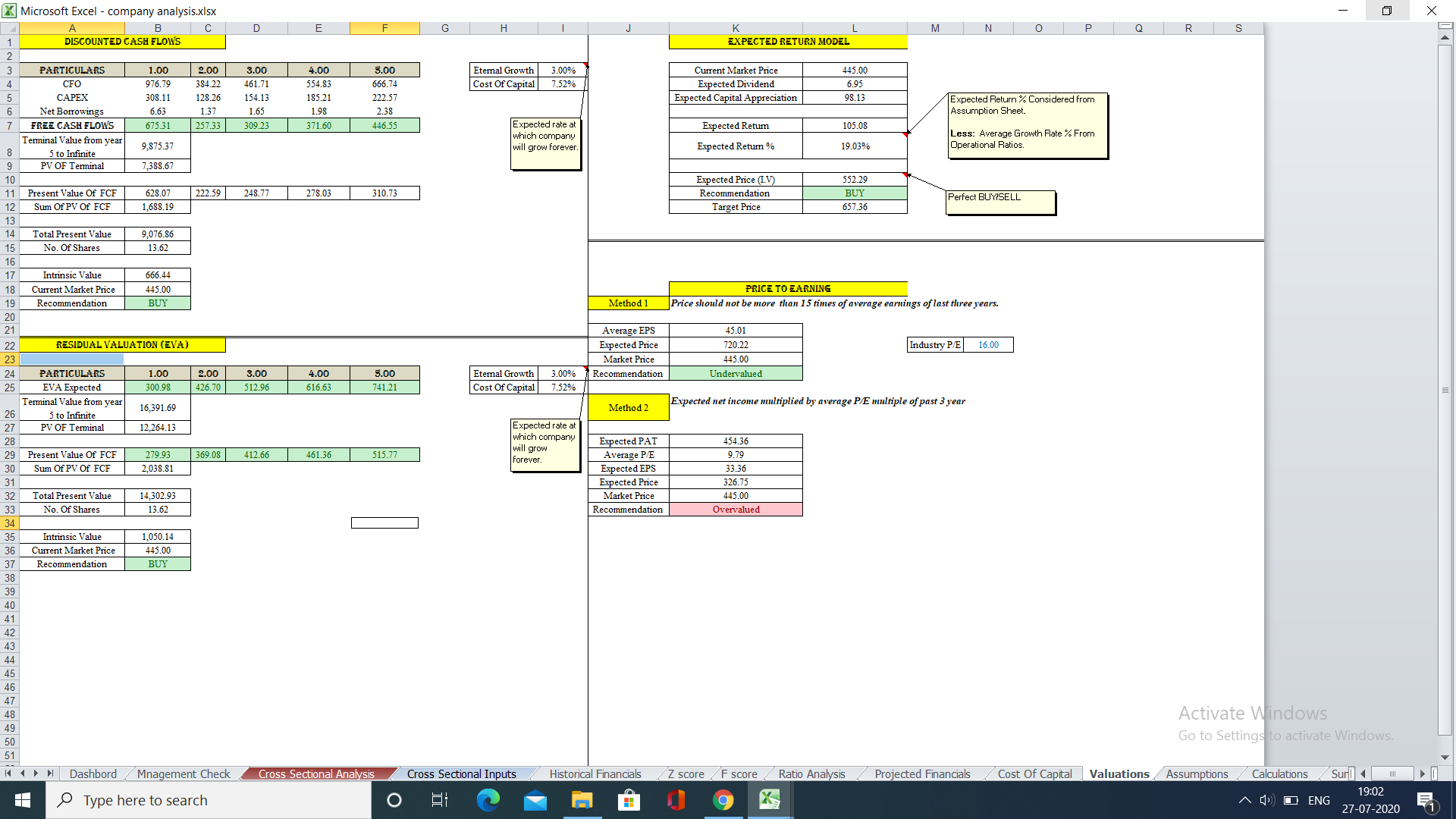
Task: Open the Cross Sectional Analysis tab
Action: (316, 773)
